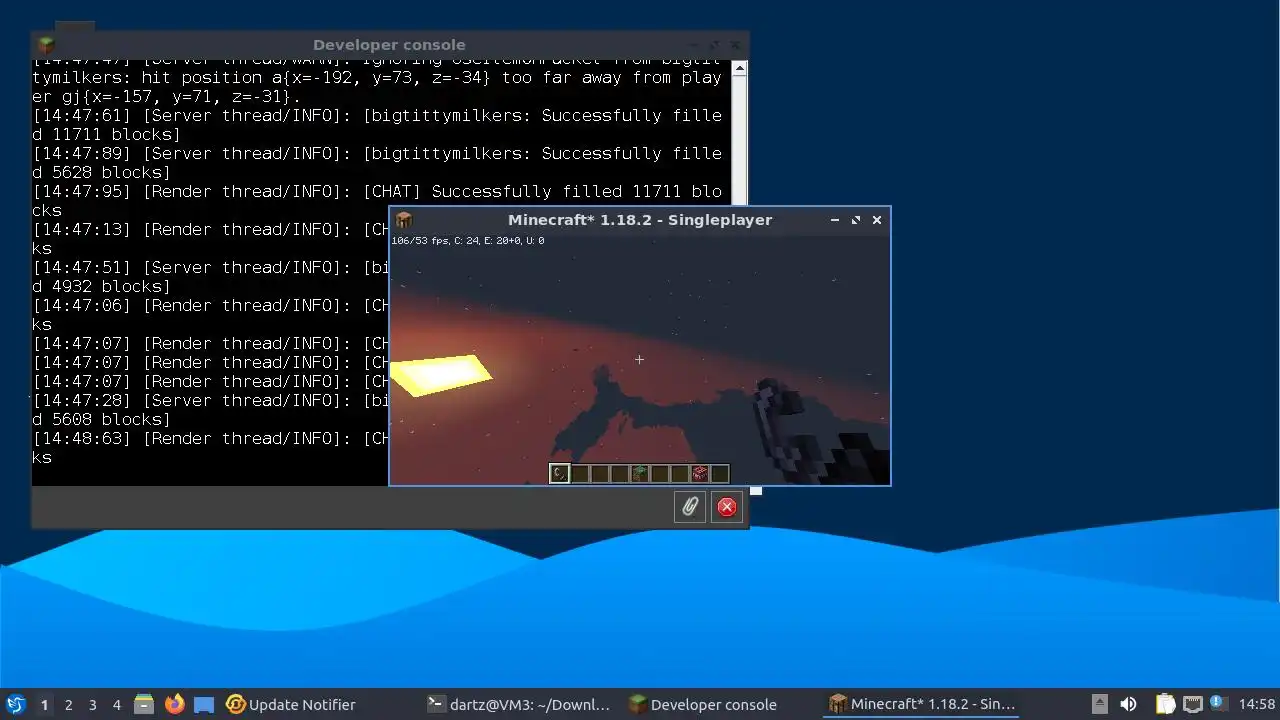
Task: Click the '[14:47:51] [Server thread/INFO]' line
Action: pos(192,267)
